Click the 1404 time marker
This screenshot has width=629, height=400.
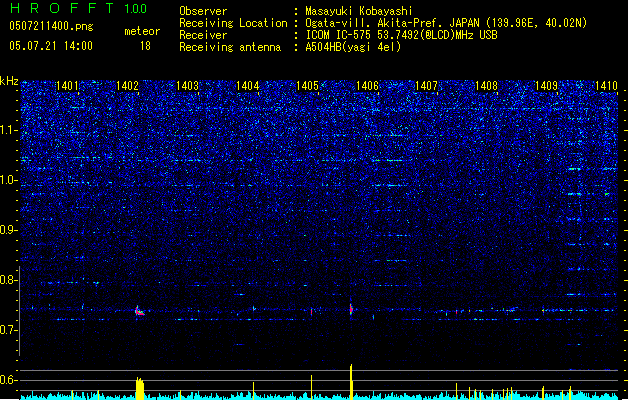click(x=248, y=86)
